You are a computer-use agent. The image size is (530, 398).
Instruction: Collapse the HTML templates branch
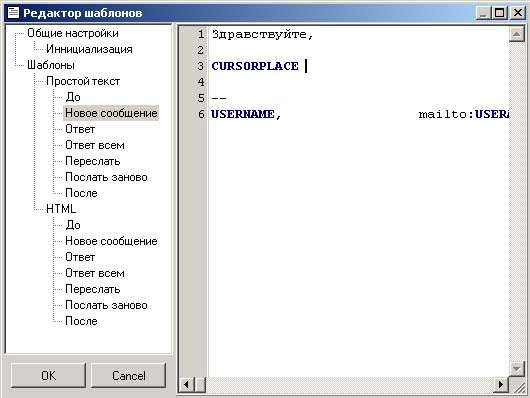61,209
